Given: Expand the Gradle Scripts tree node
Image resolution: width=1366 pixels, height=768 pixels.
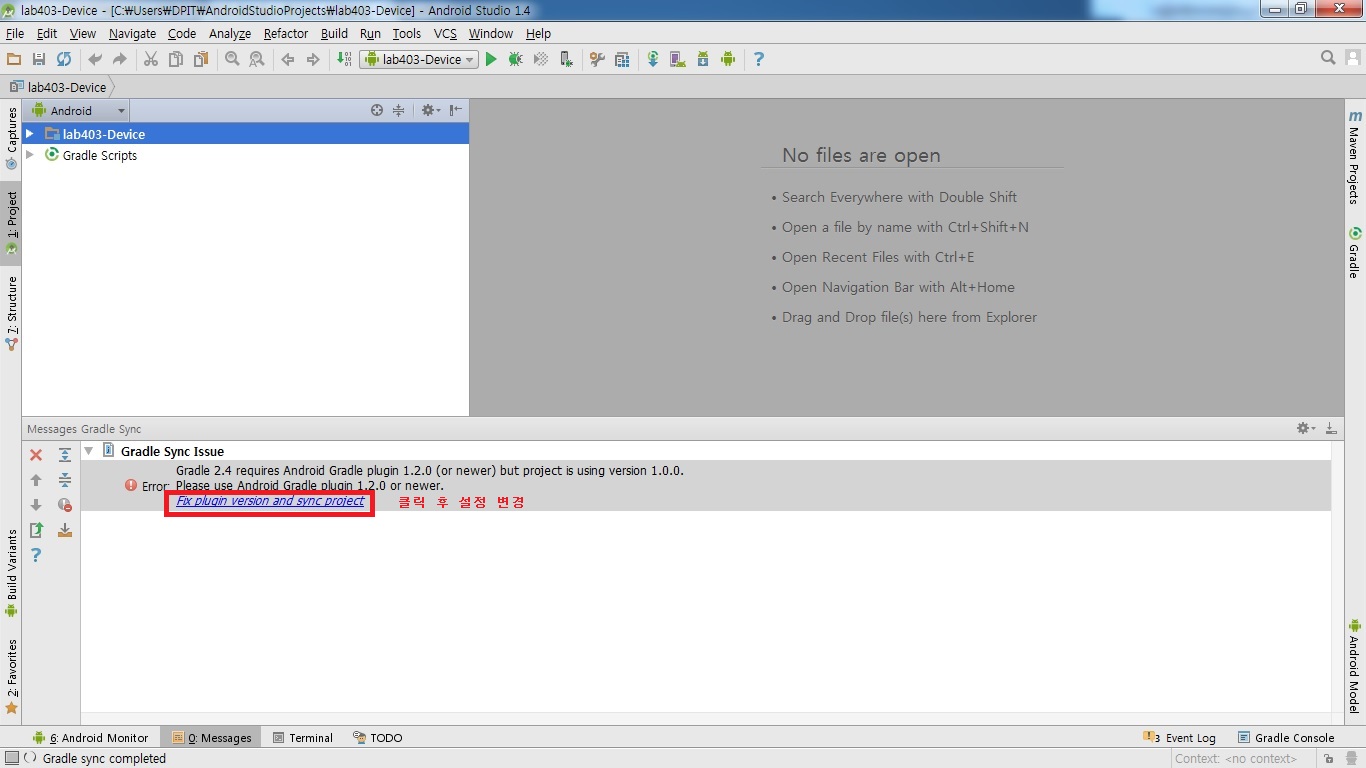Looking at the screenshot, I should pyautogui.click(x=30, y=155).
